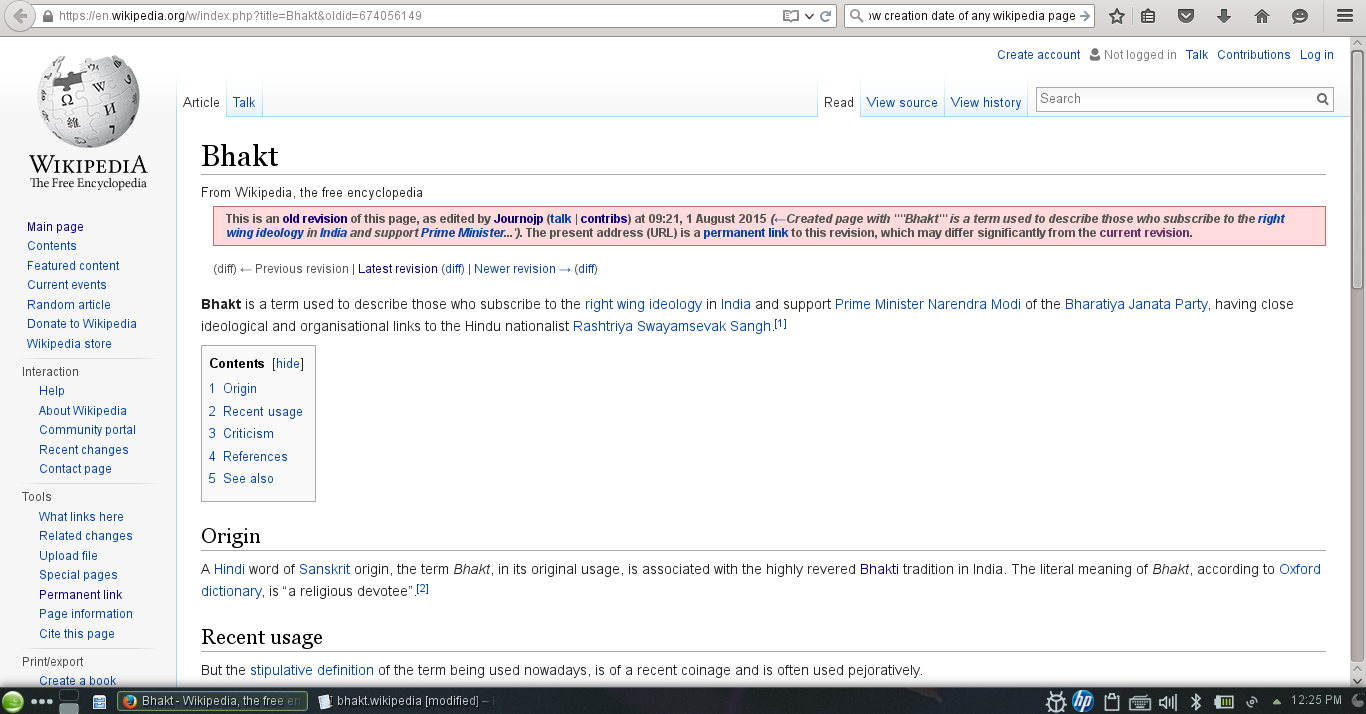Open the chat smiley icon in toolbar
1366x714 pixels.
(1300, 16)
